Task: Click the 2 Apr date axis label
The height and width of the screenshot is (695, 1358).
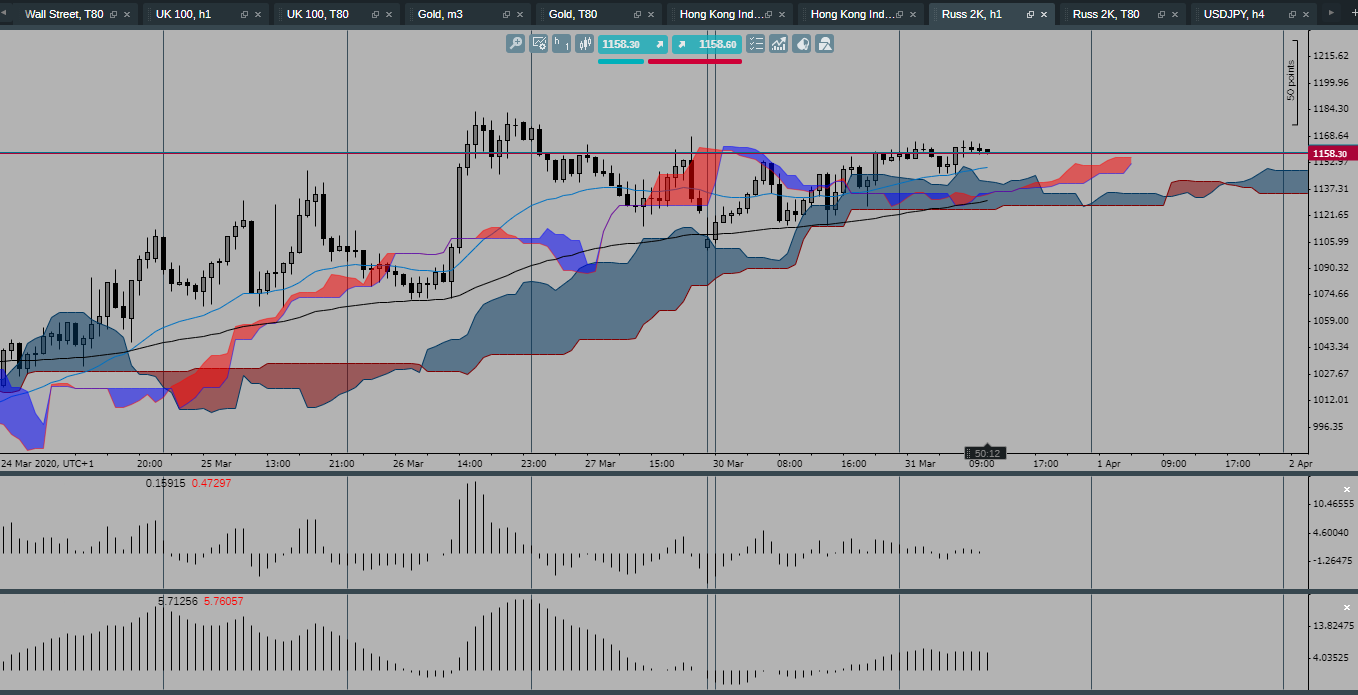Action: [1299, 464]
